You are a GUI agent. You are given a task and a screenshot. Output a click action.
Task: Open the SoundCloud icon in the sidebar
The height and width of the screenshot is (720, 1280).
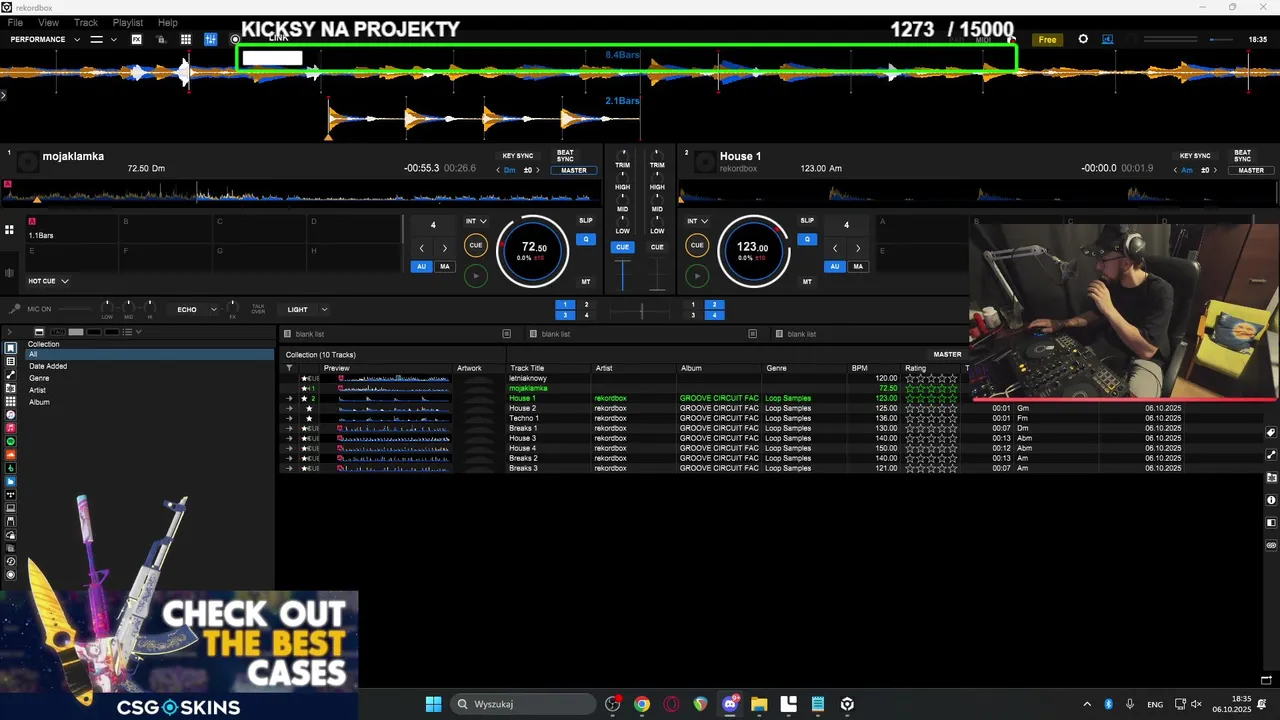click(11, 455)
